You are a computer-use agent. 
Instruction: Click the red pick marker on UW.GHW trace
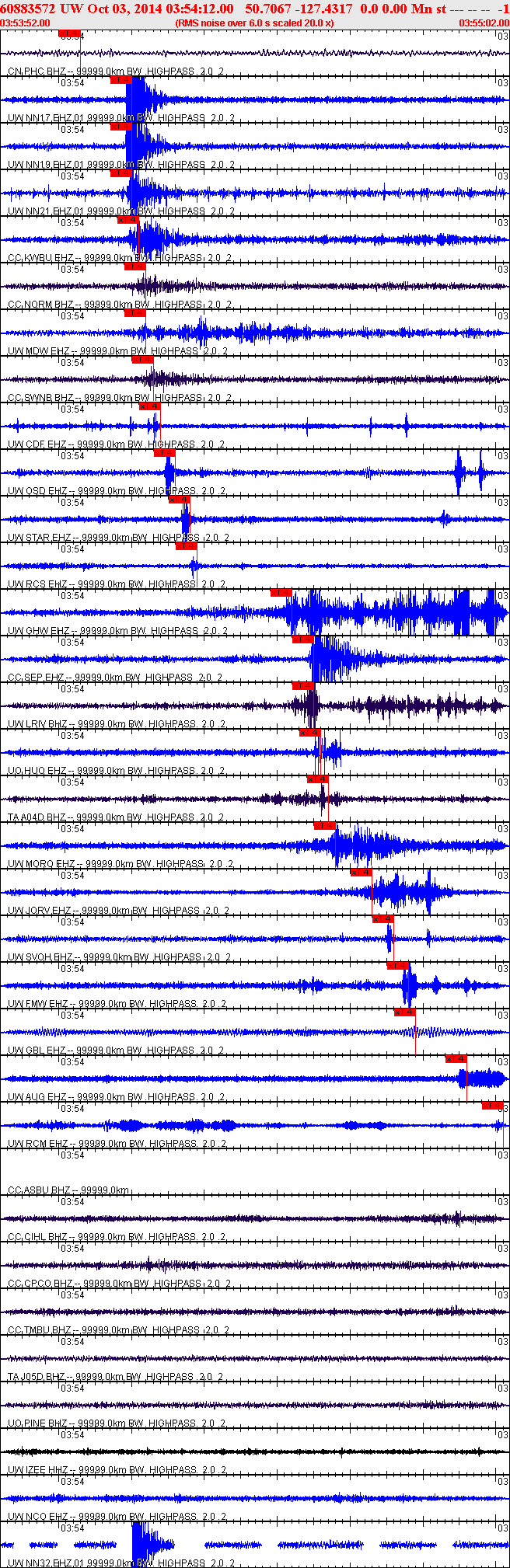281,593
